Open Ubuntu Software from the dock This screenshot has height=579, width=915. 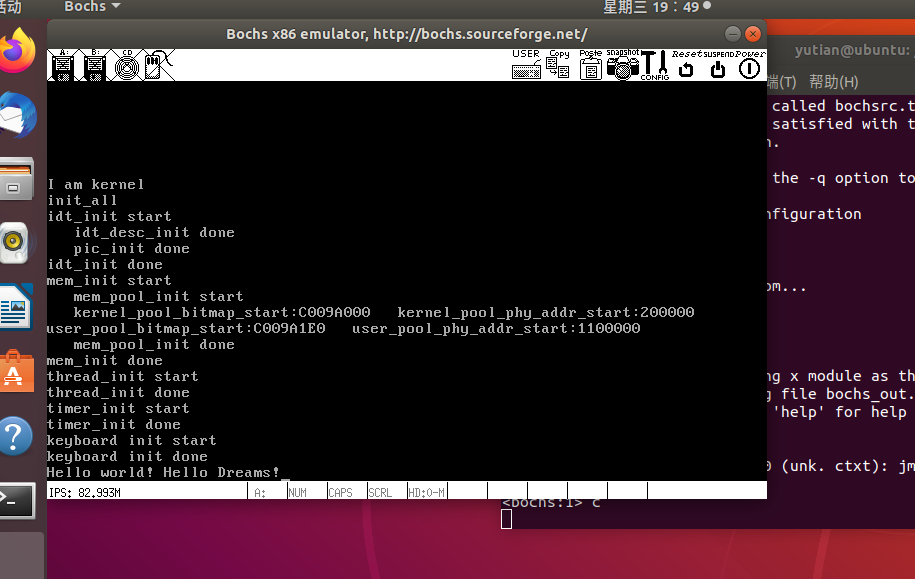coord(16,372)
